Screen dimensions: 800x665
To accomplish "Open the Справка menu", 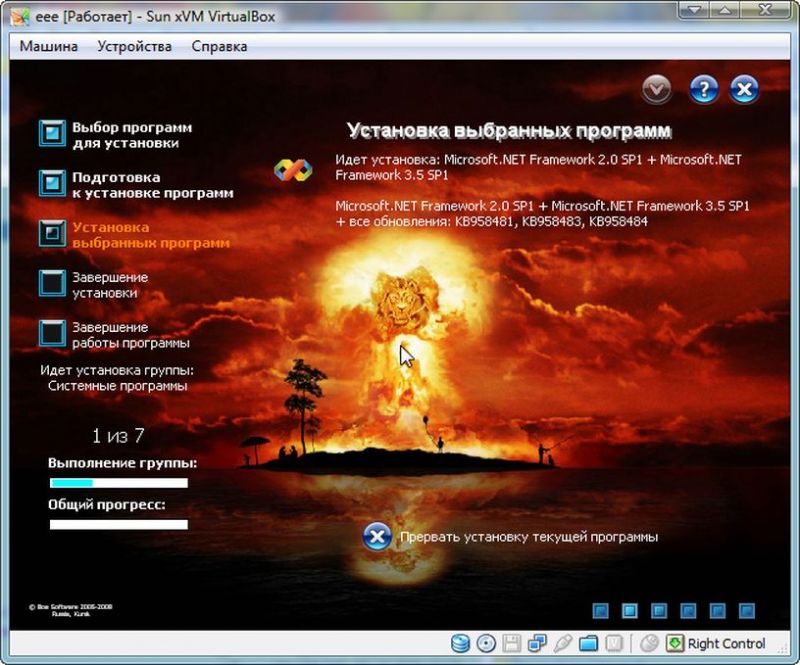I will point(219,46).
